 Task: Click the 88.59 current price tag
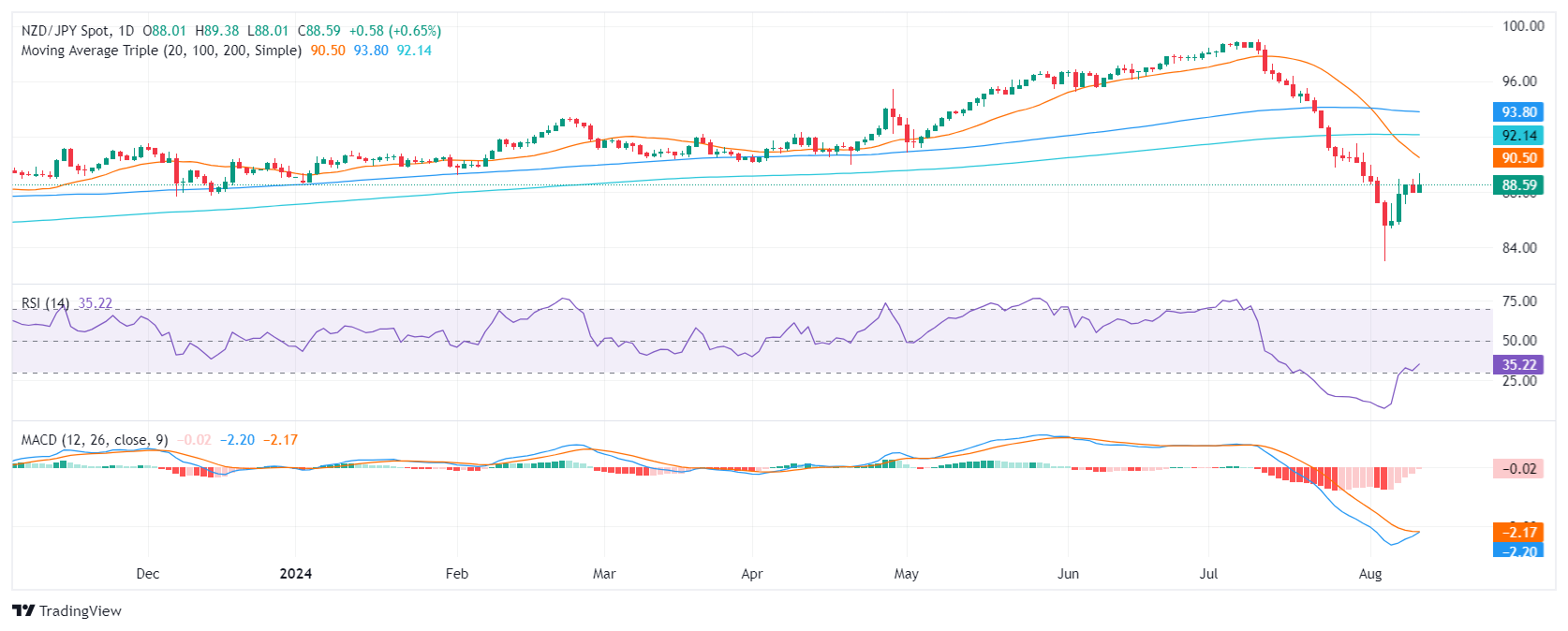(1517, 185)
